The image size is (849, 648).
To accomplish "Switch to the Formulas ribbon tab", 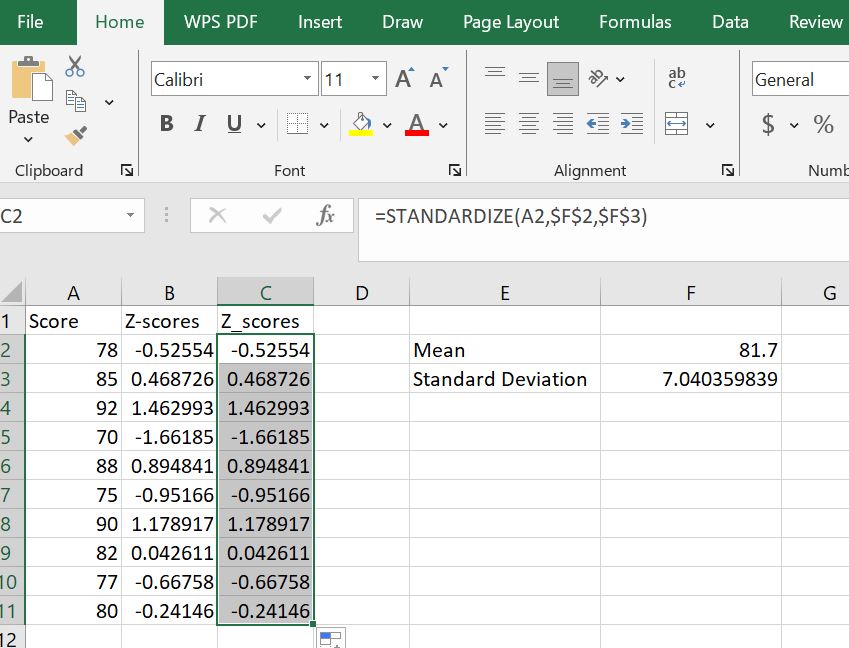I will click(x=635, y=21).
